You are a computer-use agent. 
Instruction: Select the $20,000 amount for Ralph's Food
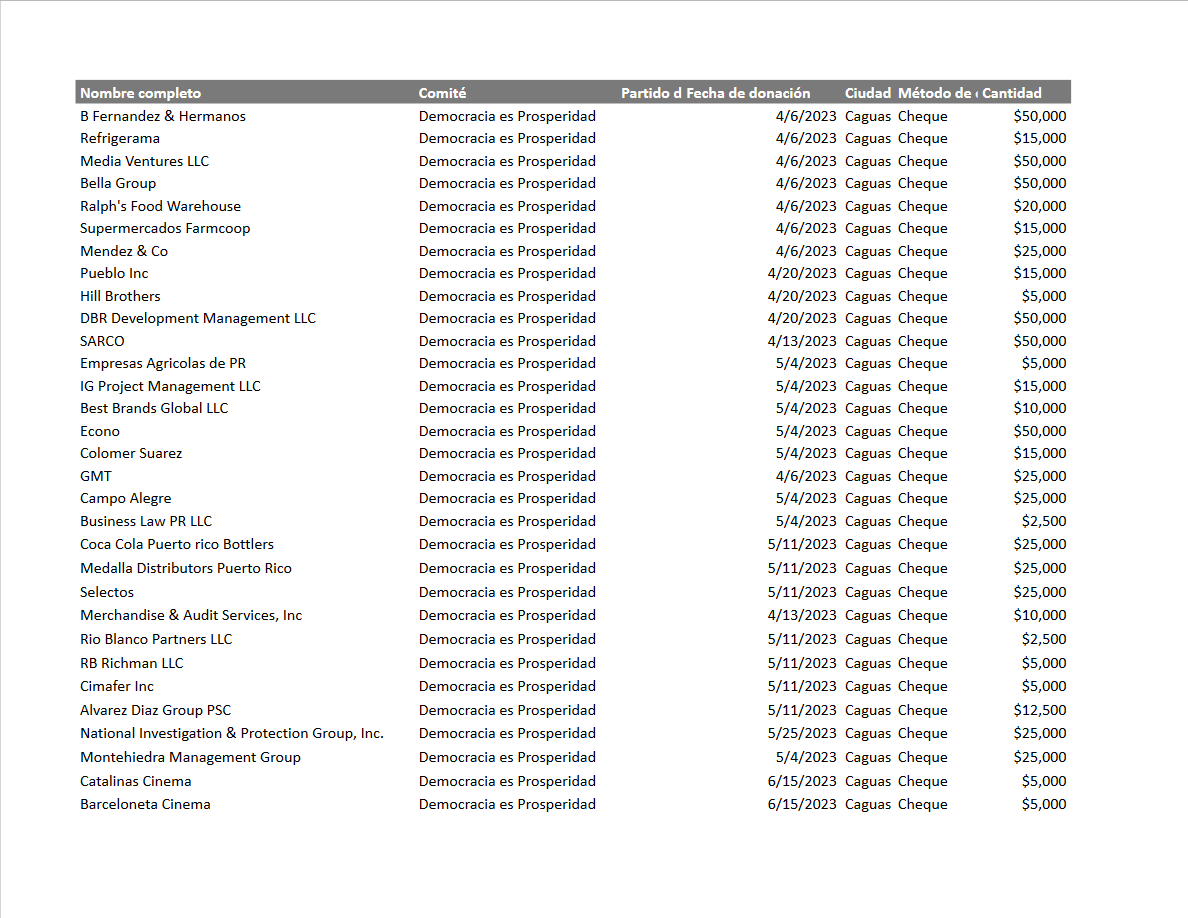click(x=1040, y=206)
